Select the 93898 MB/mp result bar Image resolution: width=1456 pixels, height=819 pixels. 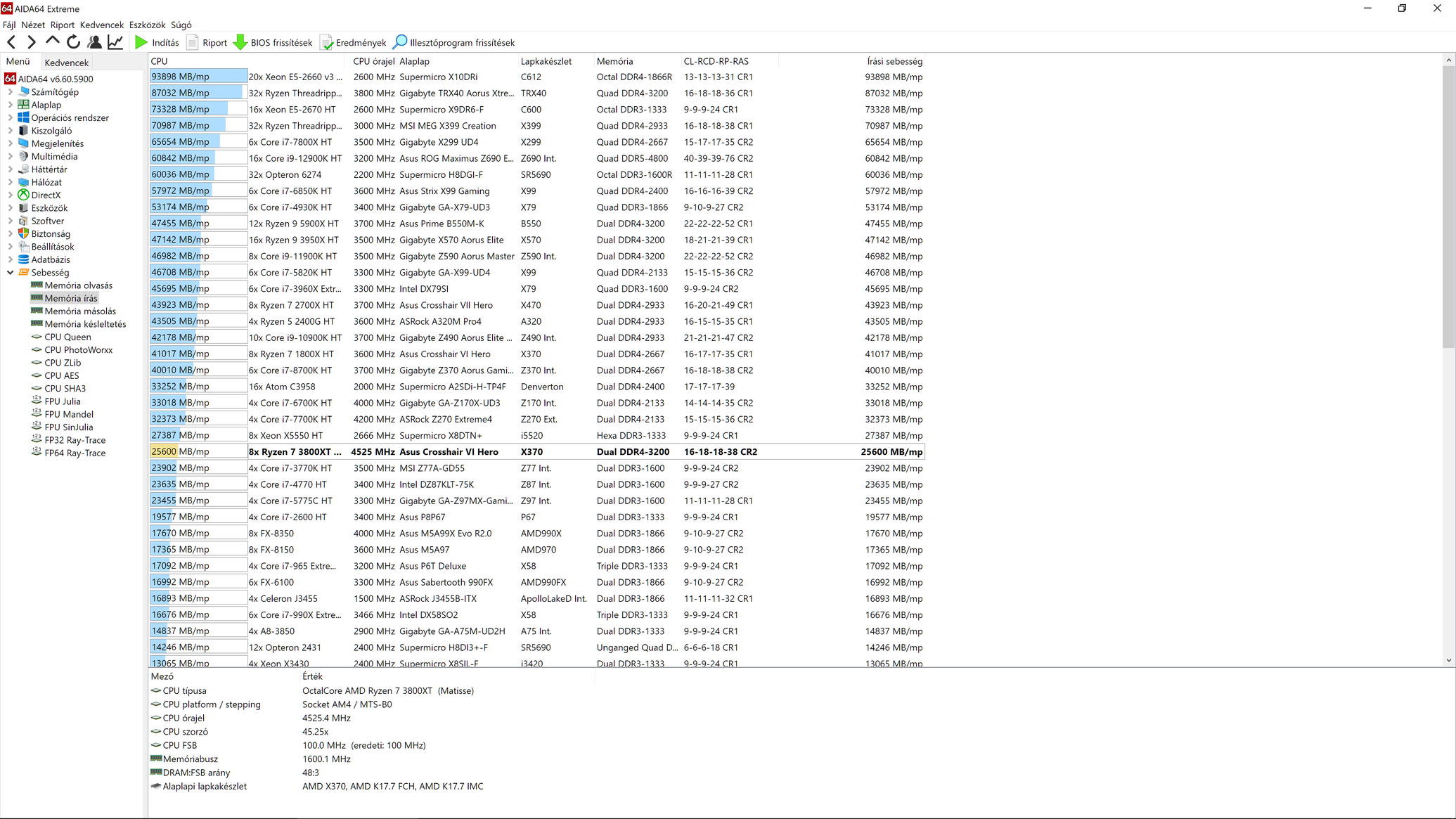pyautogui.click(x=198, y=77)
